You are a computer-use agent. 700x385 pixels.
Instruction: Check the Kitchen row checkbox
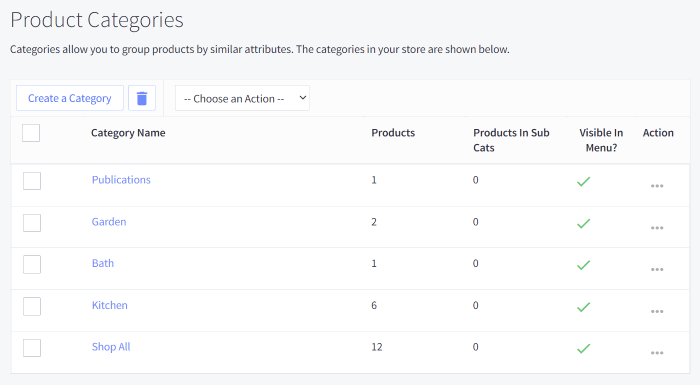click(32, 306)
